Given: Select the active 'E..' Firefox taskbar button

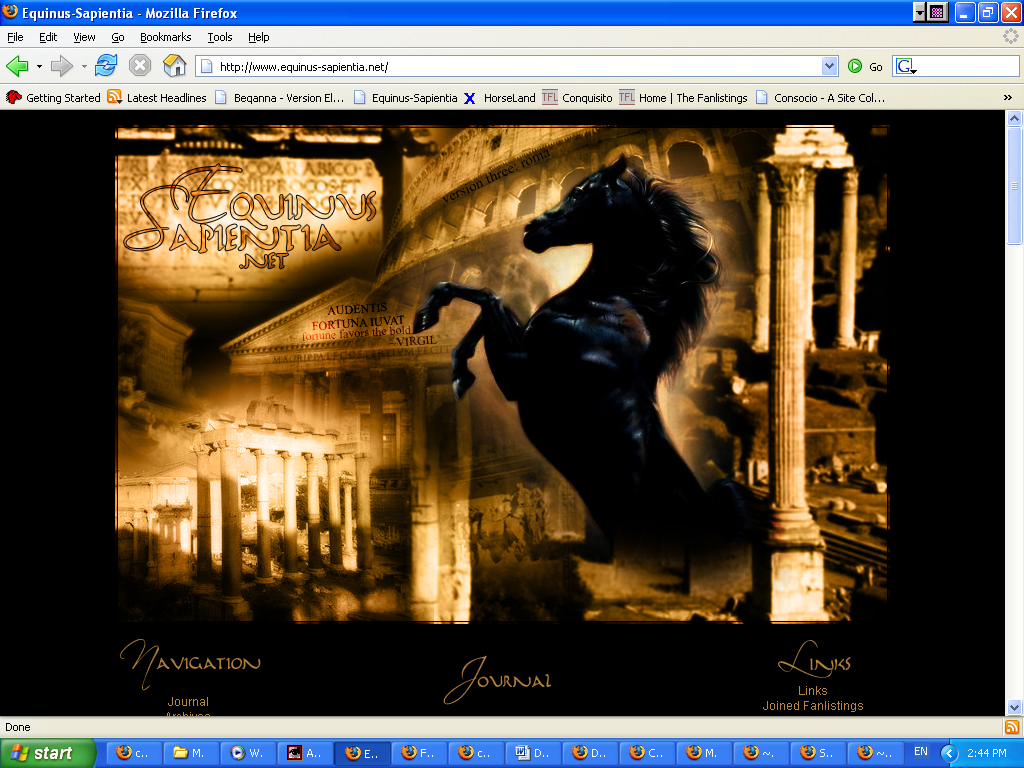Looking at the screenshot, I should (x=362, y=753).
